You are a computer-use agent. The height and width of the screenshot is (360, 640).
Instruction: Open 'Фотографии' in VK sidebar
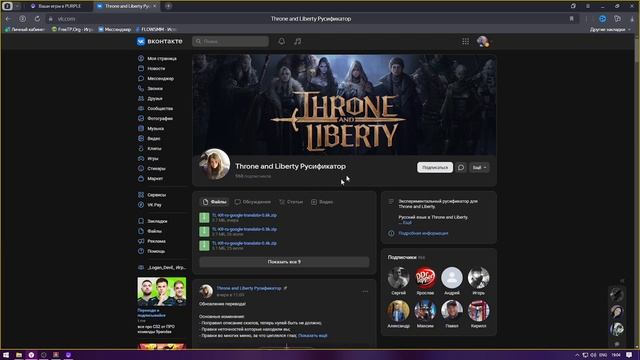point(161,118)
